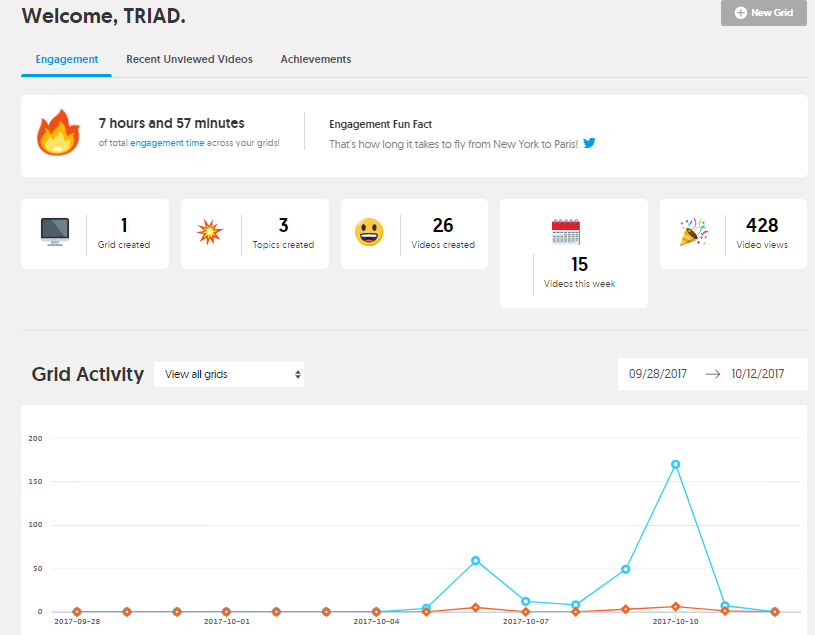This screenshot has width=815, height=635.
Task: Select blue data point at about 60
Action: [476, 561]
